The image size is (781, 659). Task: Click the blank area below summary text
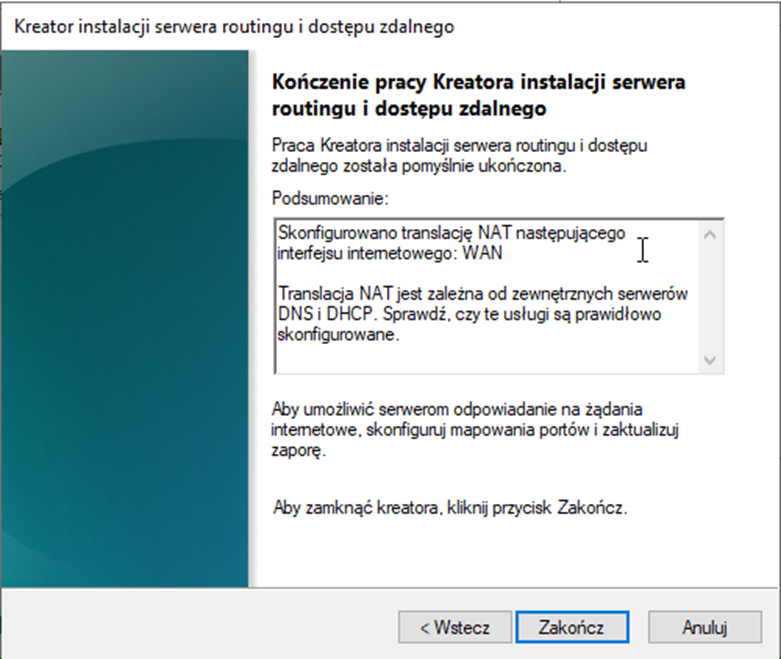click(x=480, y=358)
